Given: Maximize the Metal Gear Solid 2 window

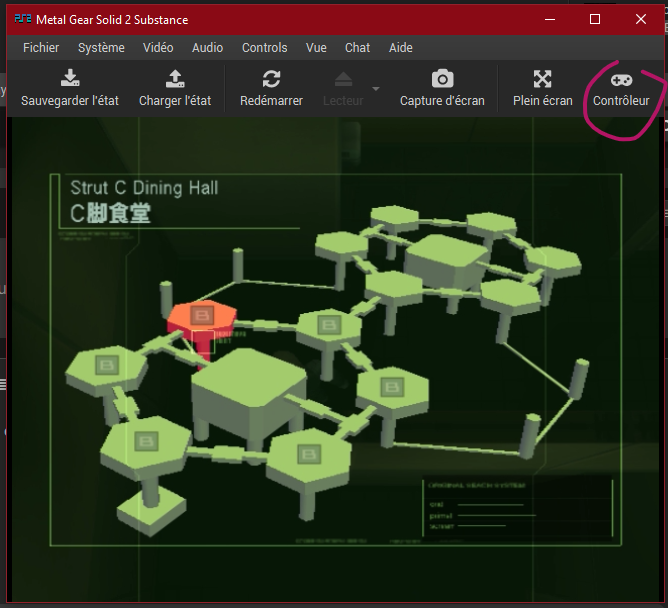Looking at the screenshot, I should click(x=595, y=20).
